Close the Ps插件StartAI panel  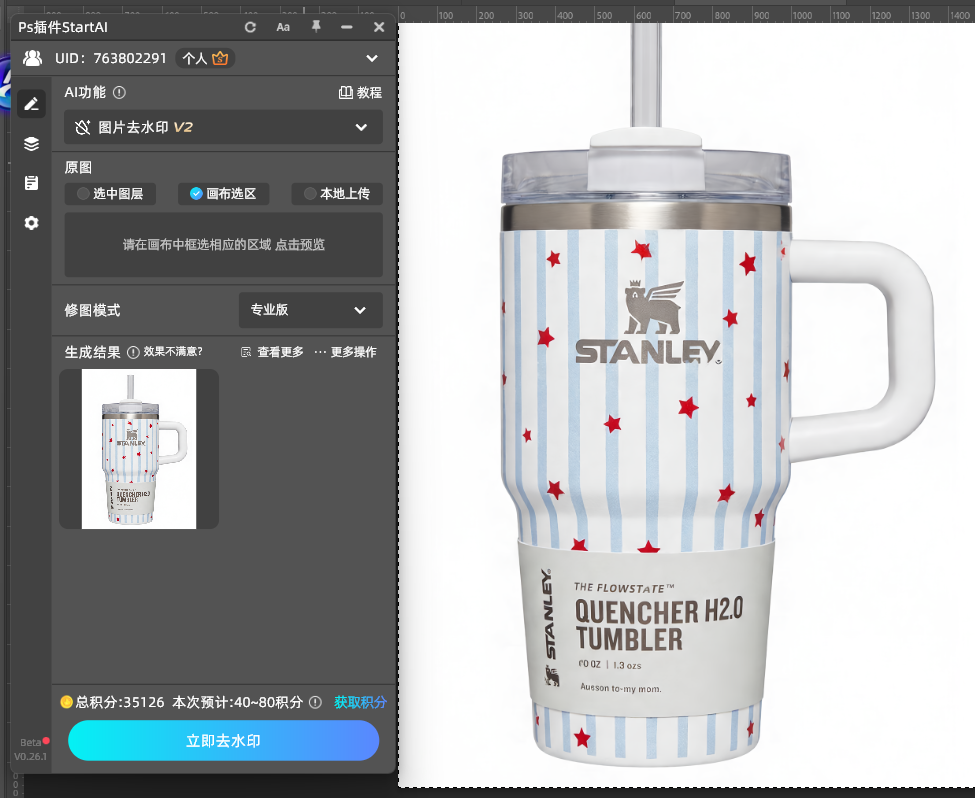pyautogui.click(x=379, y=27)
